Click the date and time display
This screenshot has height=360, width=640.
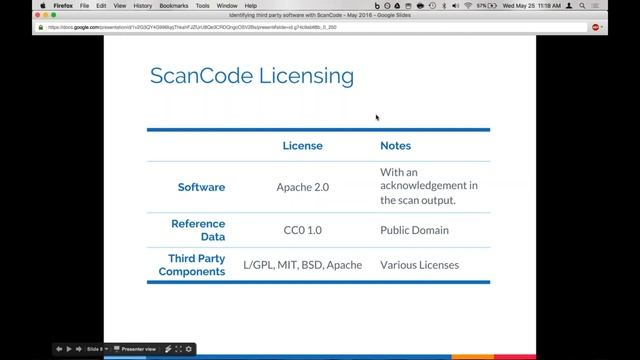[x=532, y=6]
